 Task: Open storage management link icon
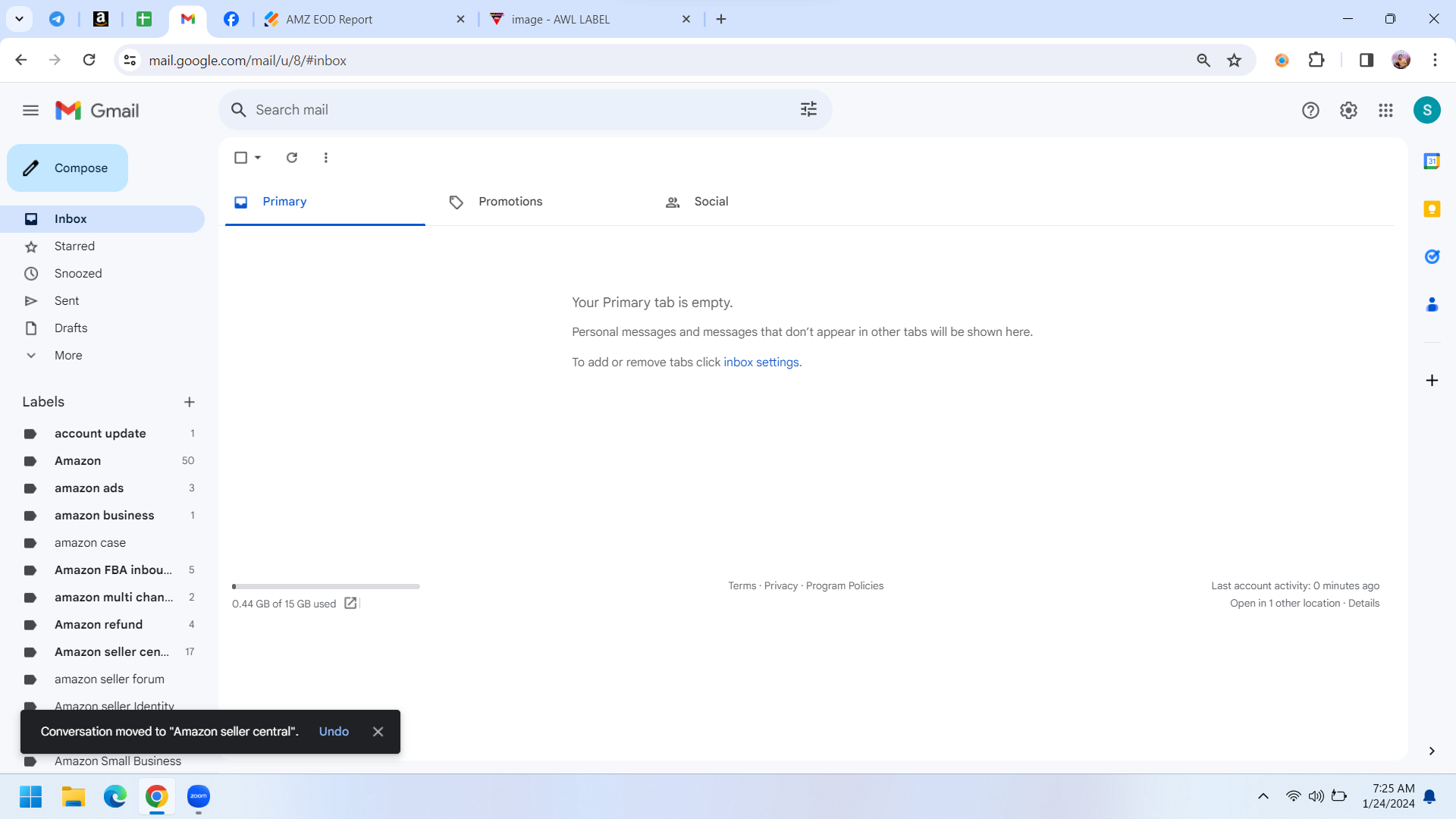350,603
